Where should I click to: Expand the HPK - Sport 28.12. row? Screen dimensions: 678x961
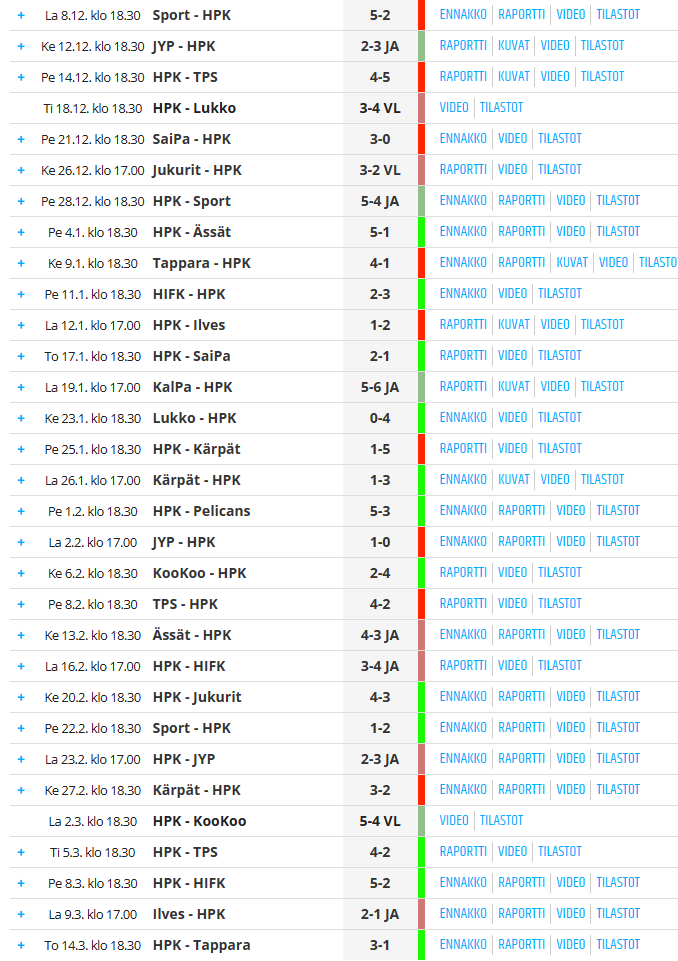21,202
